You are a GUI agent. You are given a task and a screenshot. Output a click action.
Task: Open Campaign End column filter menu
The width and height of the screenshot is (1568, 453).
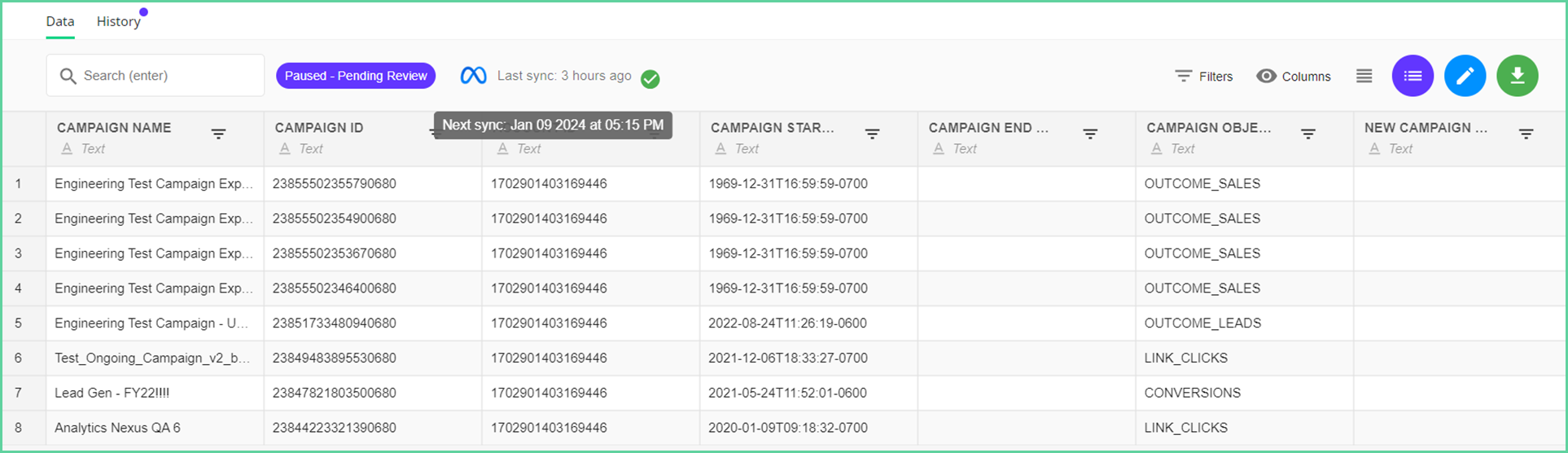(x=1090, y=134)
